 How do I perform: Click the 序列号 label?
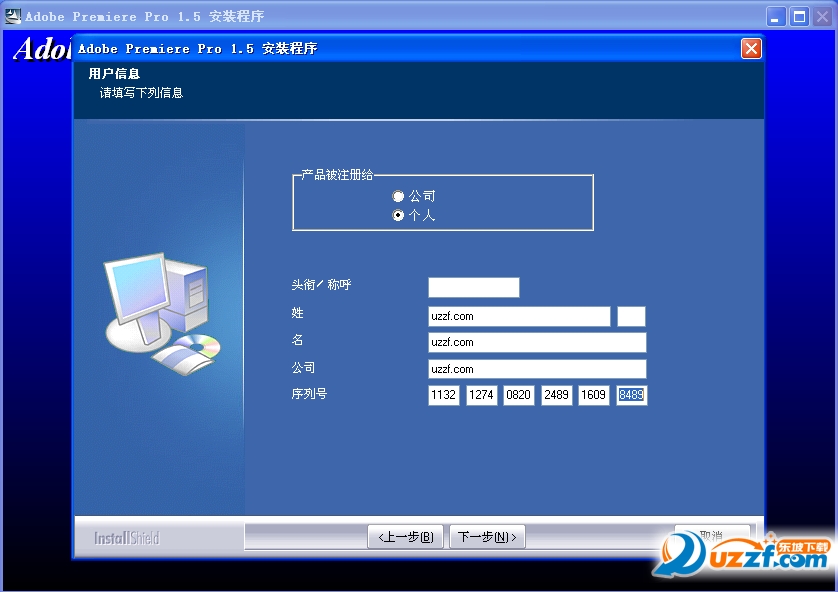click(x=309, y=394)
